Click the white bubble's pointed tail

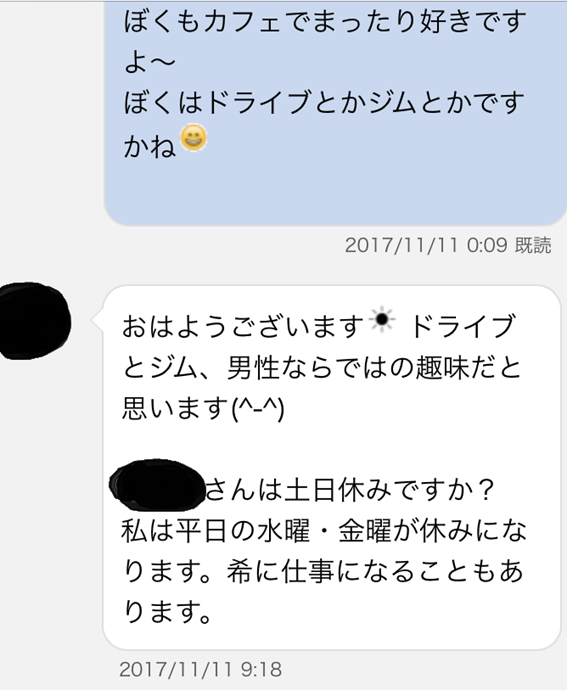98,320
